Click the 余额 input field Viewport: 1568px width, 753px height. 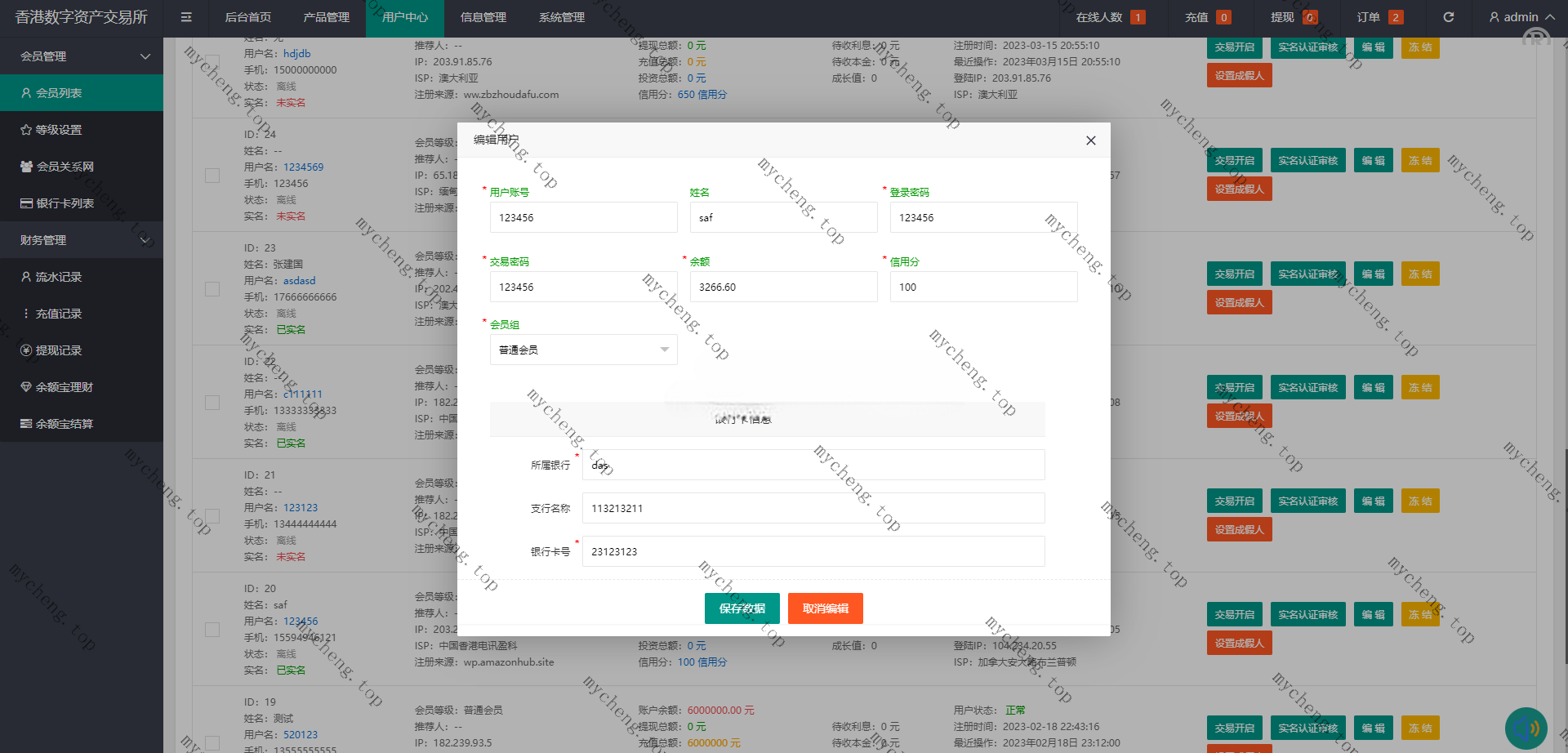(x=783, y=287)
